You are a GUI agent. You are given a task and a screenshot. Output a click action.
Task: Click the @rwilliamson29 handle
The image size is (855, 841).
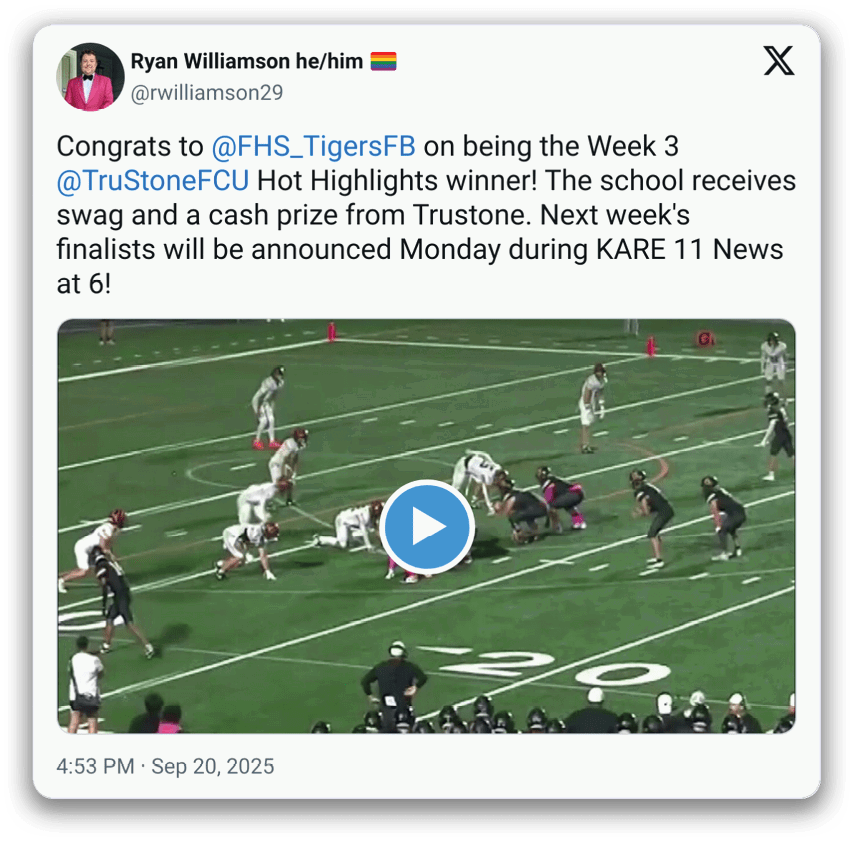pyautogui.click(x=207, y=93)
